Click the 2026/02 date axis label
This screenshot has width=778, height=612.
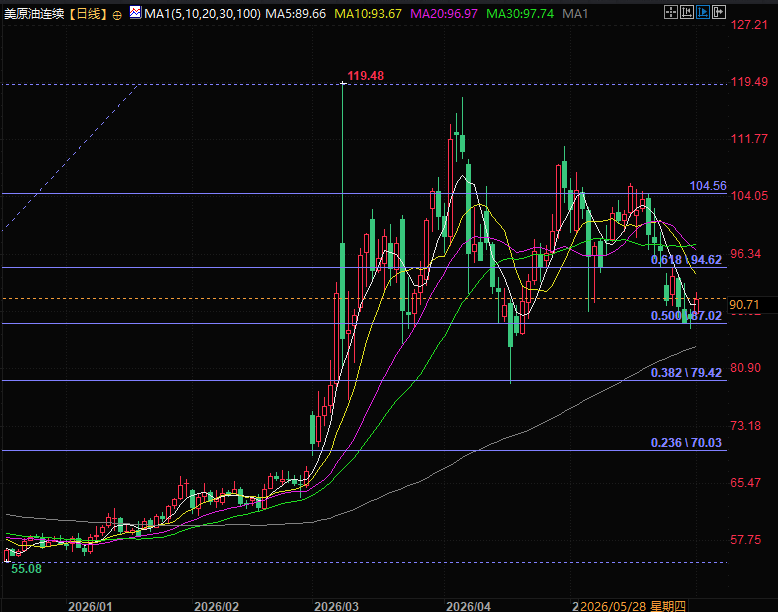click(x=216, y=606)
